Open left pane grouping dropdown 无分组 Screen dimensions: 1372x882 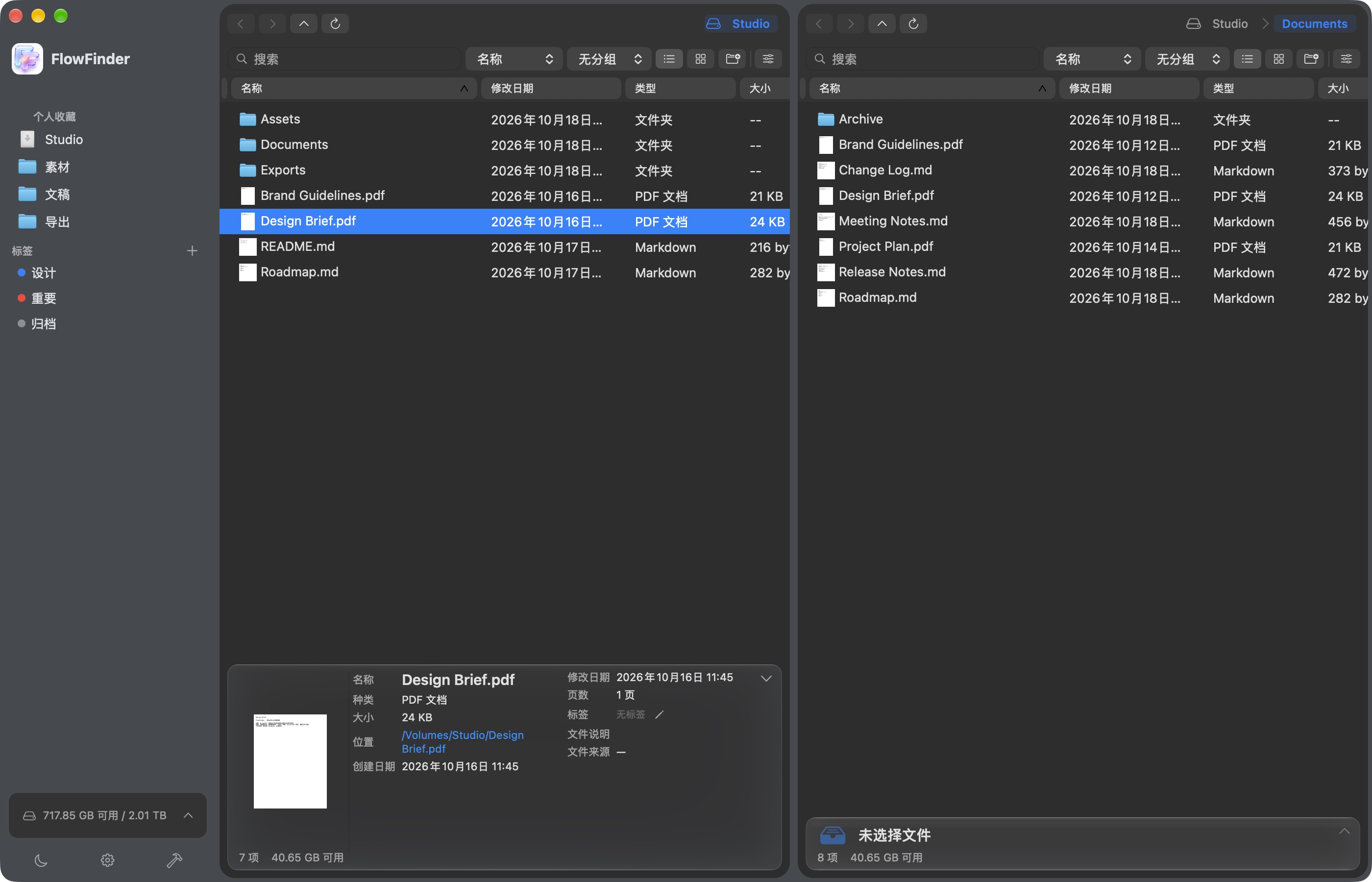[609, 59]
